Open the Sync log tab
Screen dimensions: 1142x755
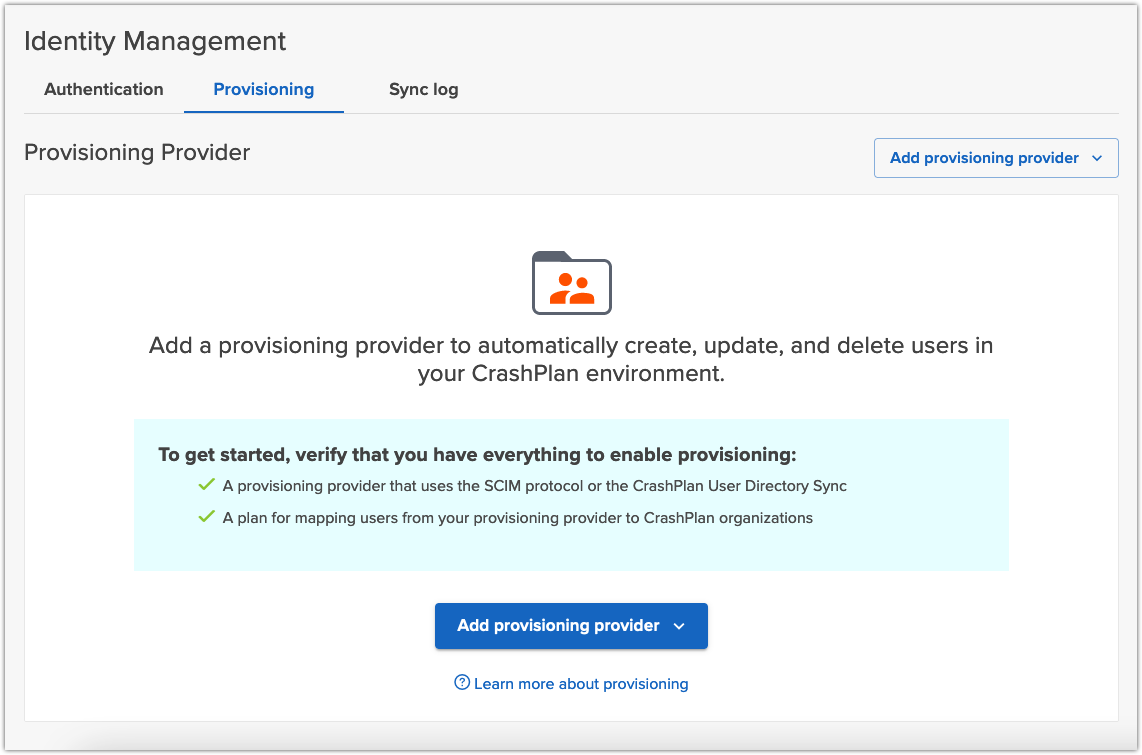423,89
